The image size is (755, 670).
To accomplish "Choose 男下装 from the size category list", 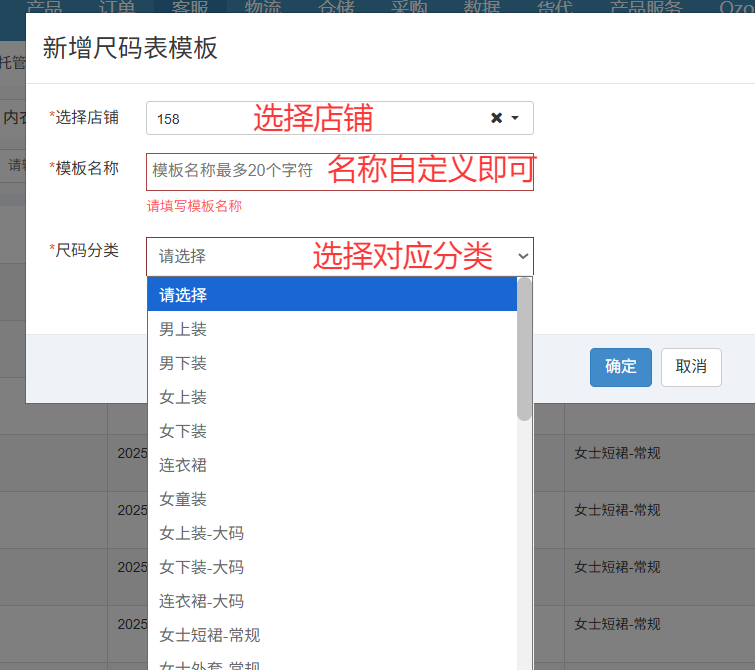I will (332, 363).
